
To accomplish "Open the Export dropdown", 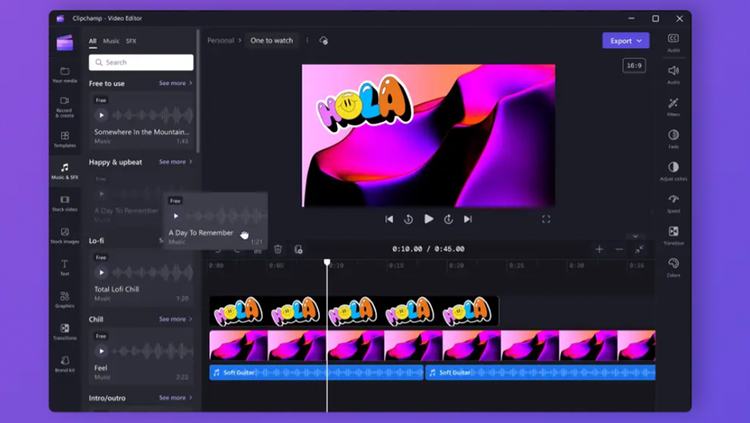I will click(626, 41).
